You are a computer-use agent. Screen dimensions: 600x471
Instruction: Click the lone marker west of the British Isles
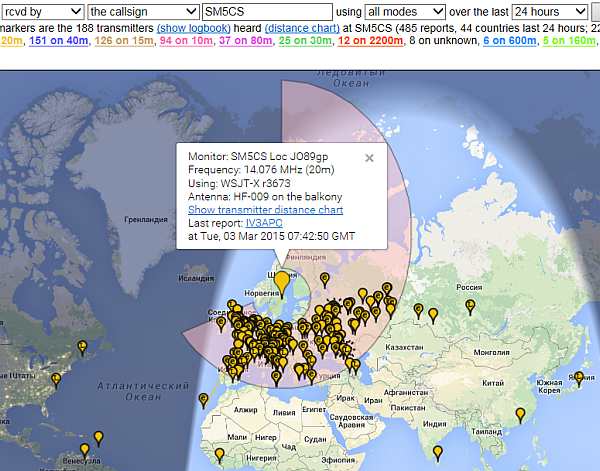[221, 323]
